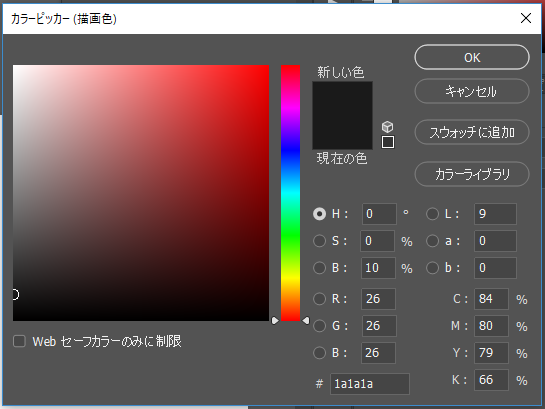Click the K black percentage field

pos(491,380)
